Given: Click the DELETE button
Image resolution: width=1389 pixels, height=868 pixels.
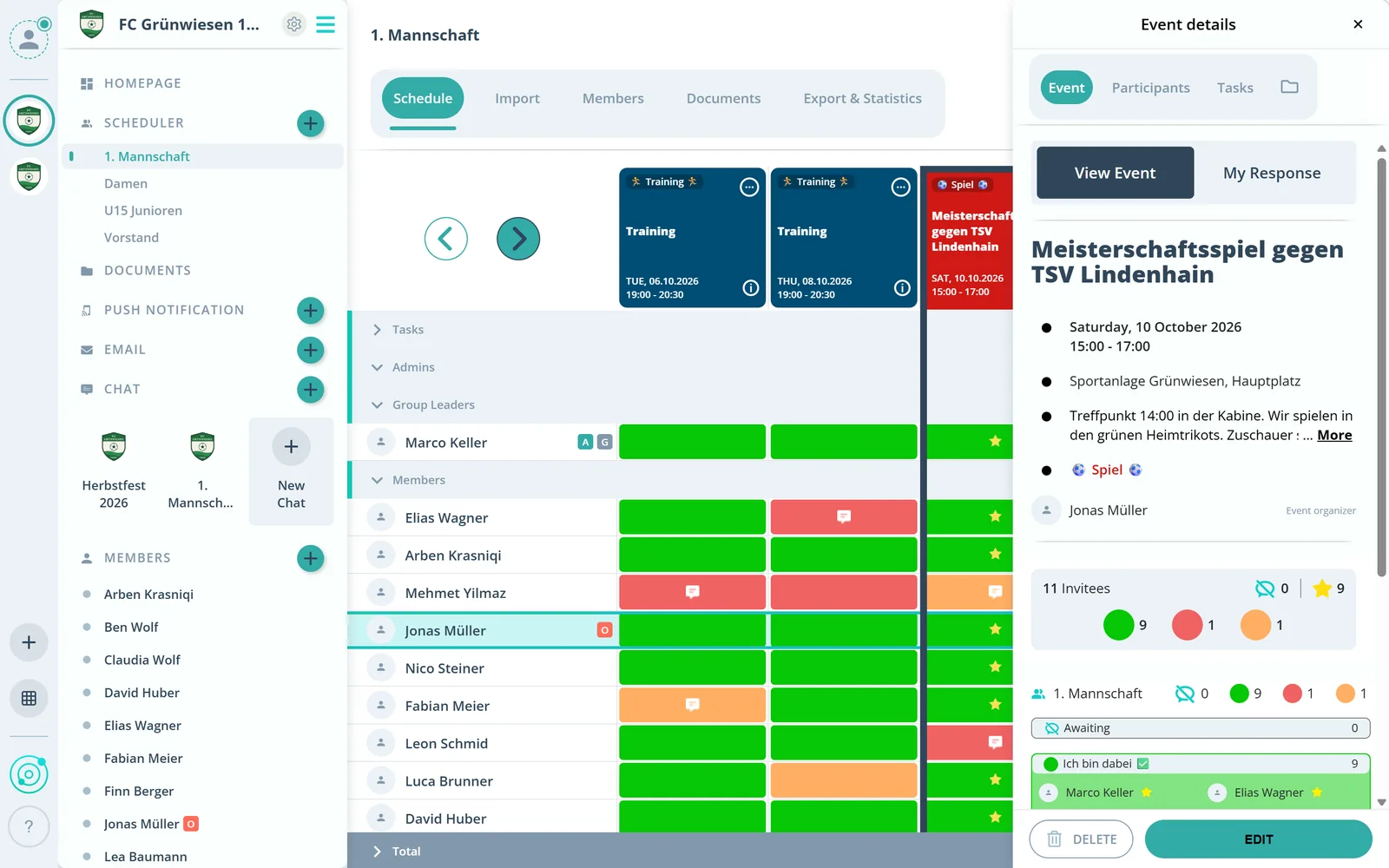Looking at the screenshot, I should click(1082, 839).
